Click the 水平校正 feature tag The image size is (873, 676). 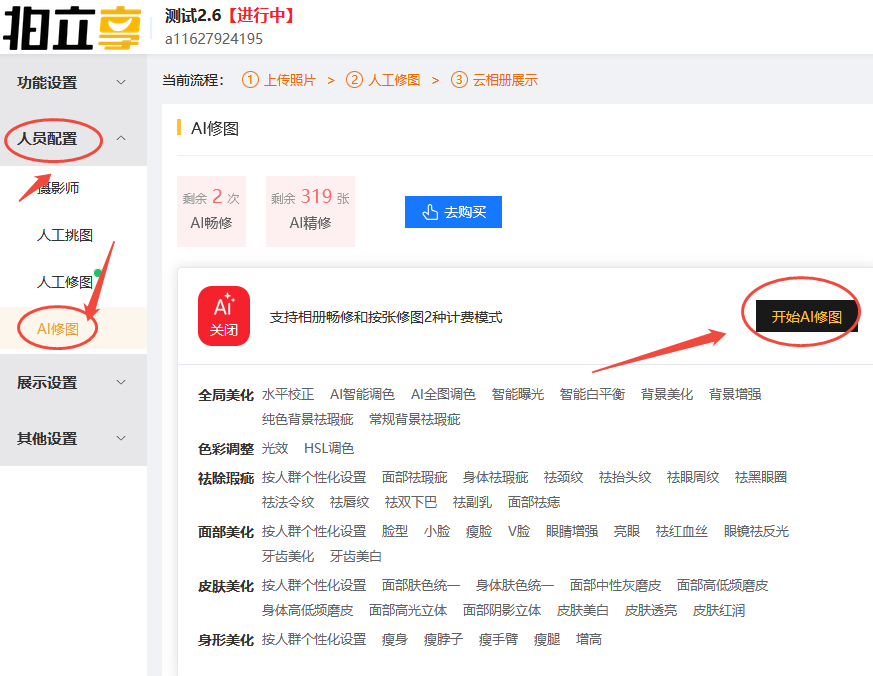pos(288,394)
